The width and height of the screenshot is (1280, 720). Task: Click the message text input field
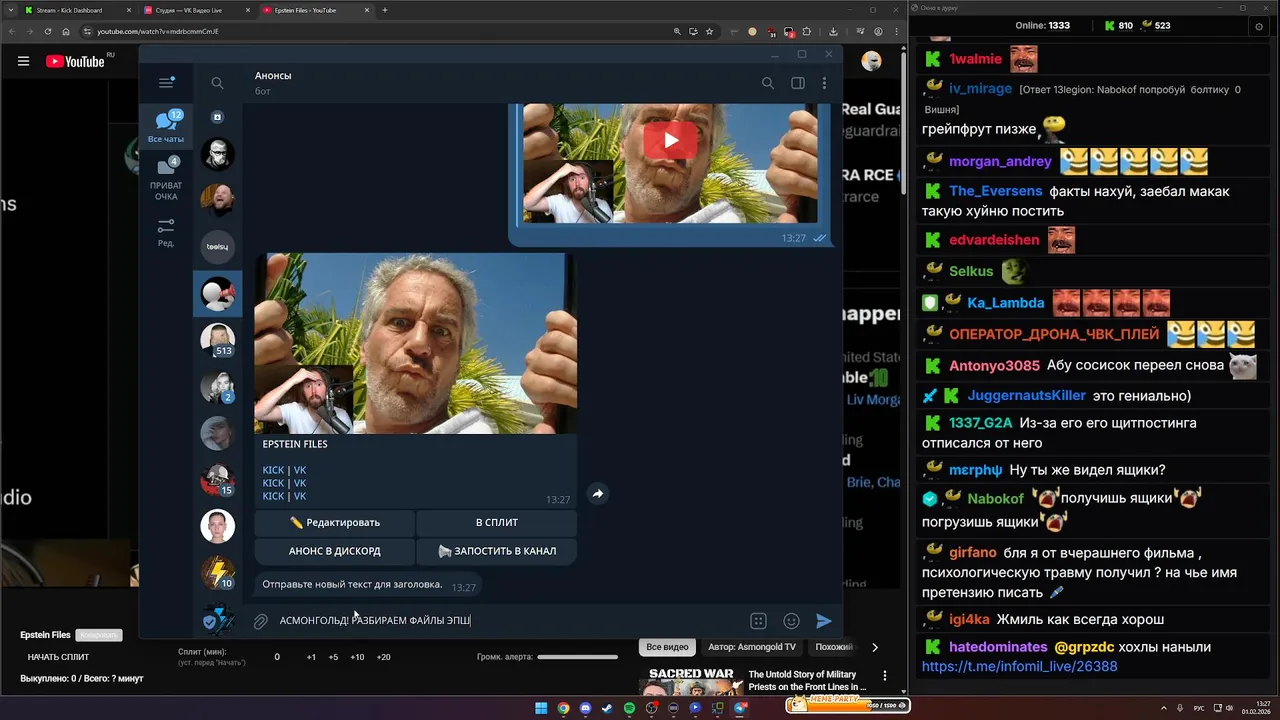coord(510,621)
